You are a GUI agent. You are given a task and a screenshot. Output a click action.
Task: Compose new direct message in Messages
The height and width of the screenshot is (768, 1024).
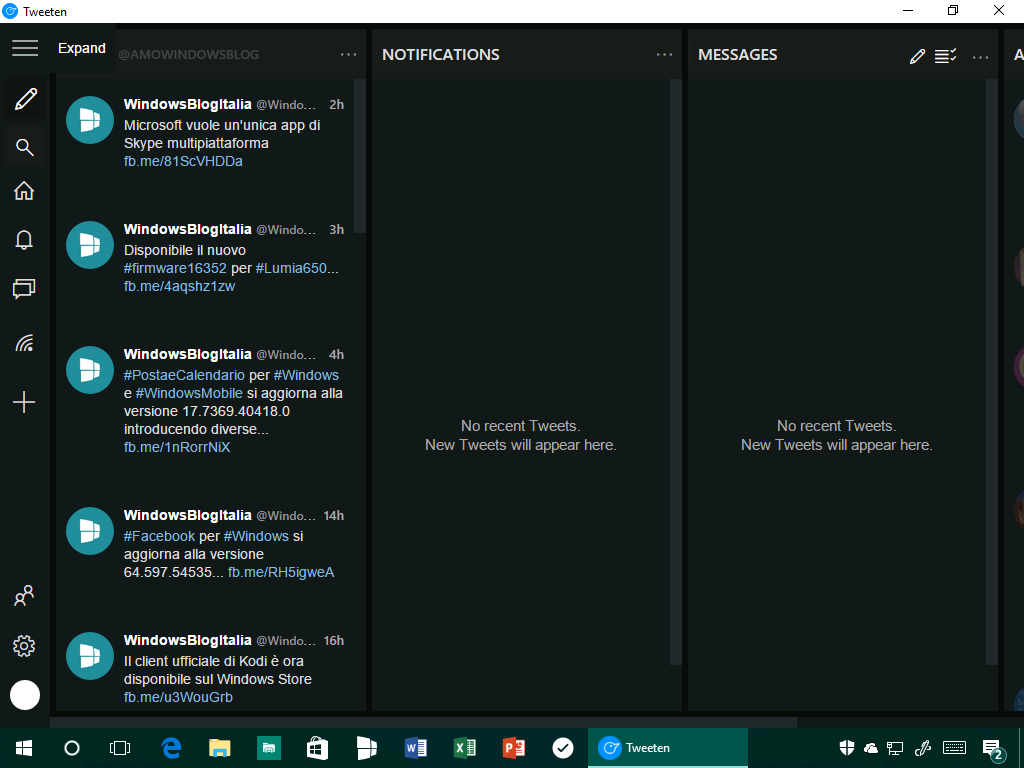pos(918,57)
